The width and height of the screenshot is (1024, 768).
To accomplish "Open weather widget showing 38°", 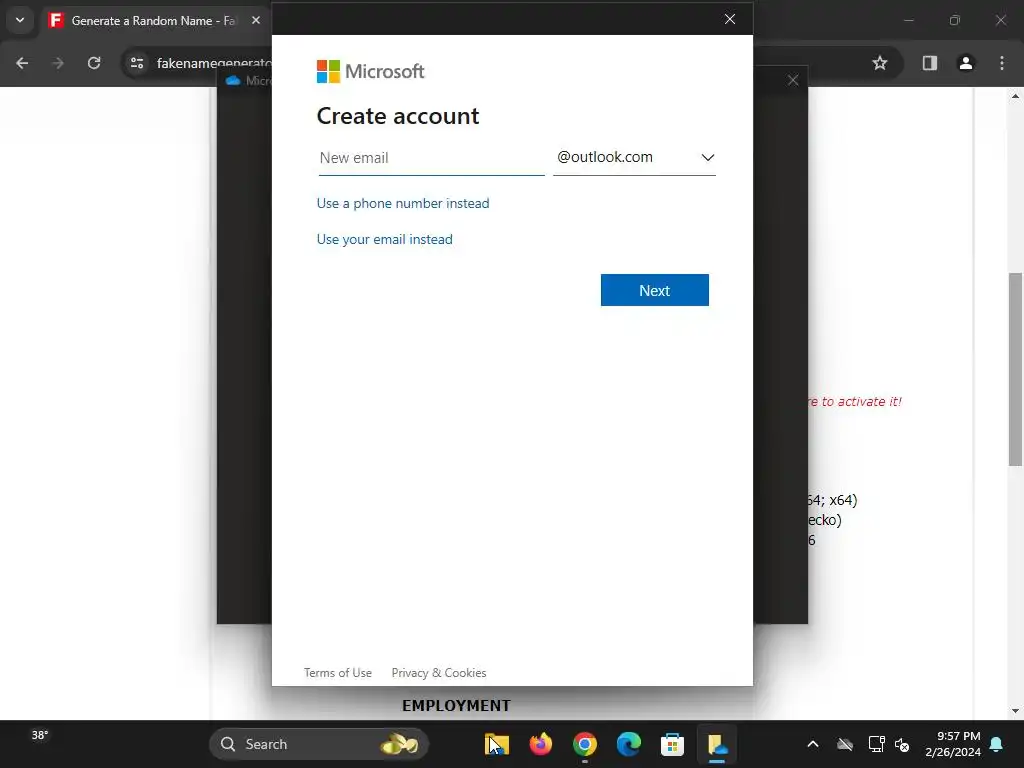I will tap(40, 735).
